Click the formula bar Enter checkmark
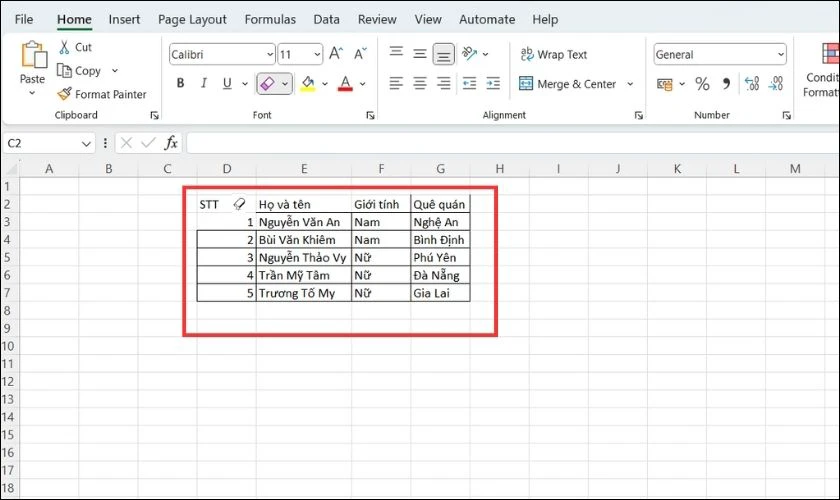840x500 pixels. 148,143
